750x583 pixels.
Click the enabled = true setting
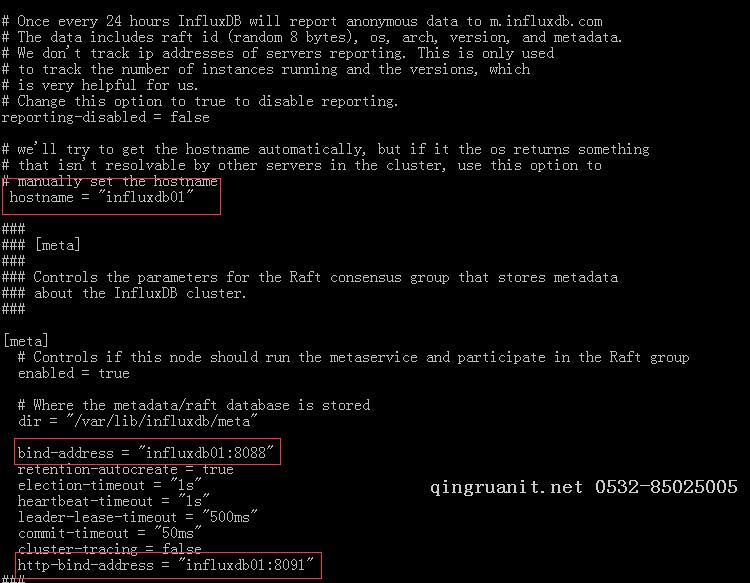click(74, 373)
